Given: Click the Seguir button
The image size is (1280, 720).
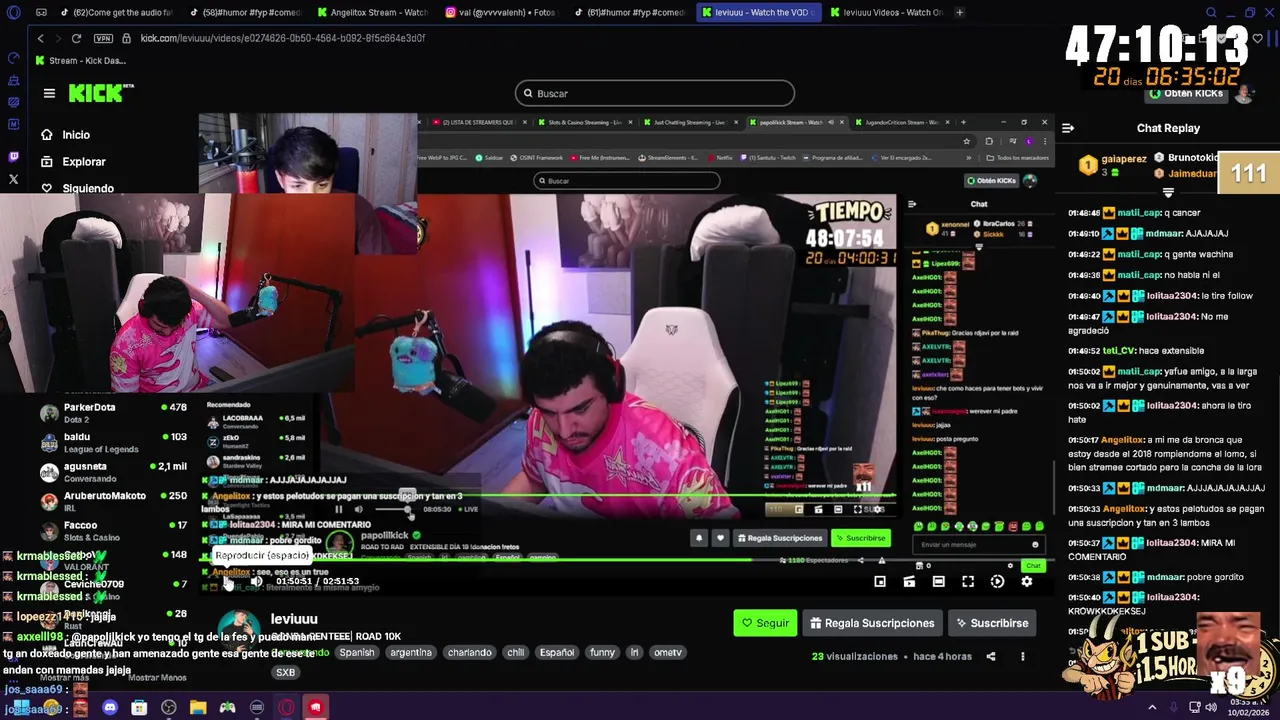Looking at the screenshot, I should point(765,623).
